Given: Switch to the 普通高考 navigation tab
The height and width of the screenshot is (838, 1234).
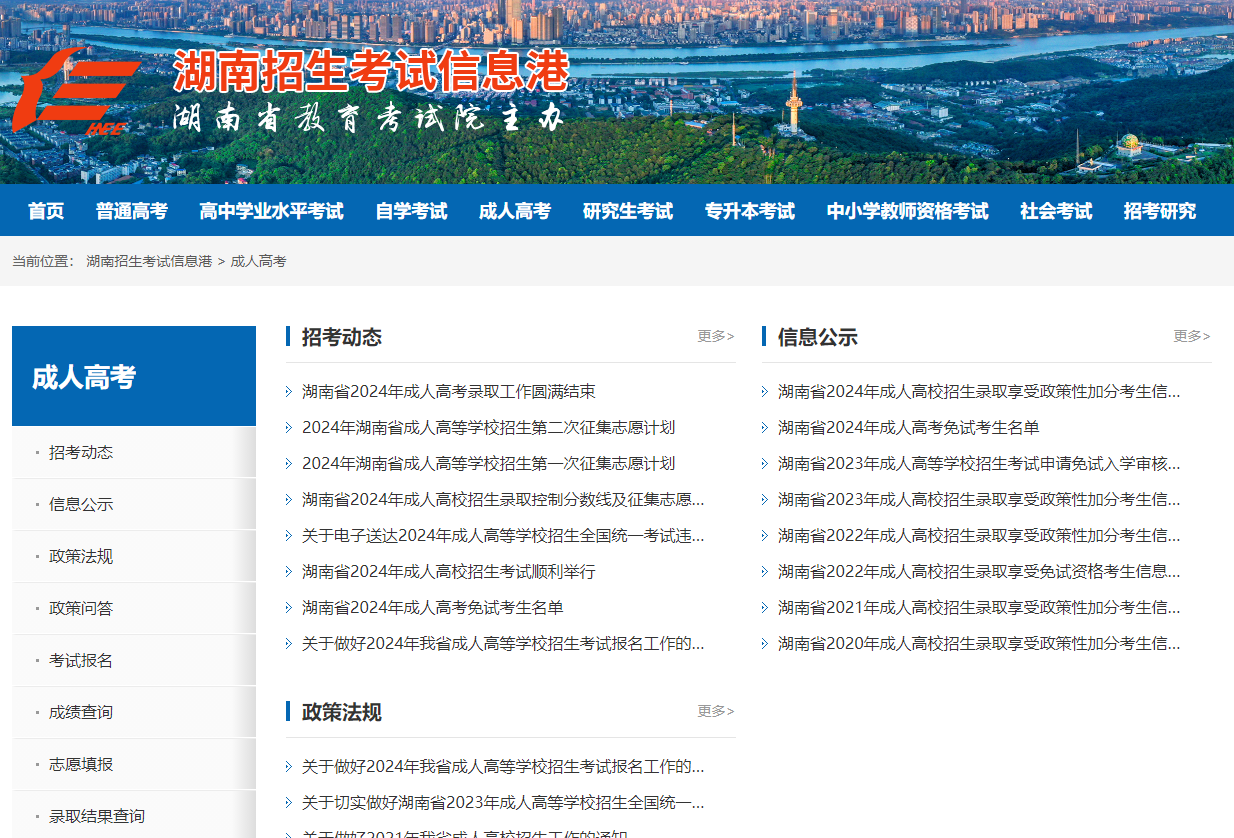Looking at the screenshot, I should coord(134,211).
